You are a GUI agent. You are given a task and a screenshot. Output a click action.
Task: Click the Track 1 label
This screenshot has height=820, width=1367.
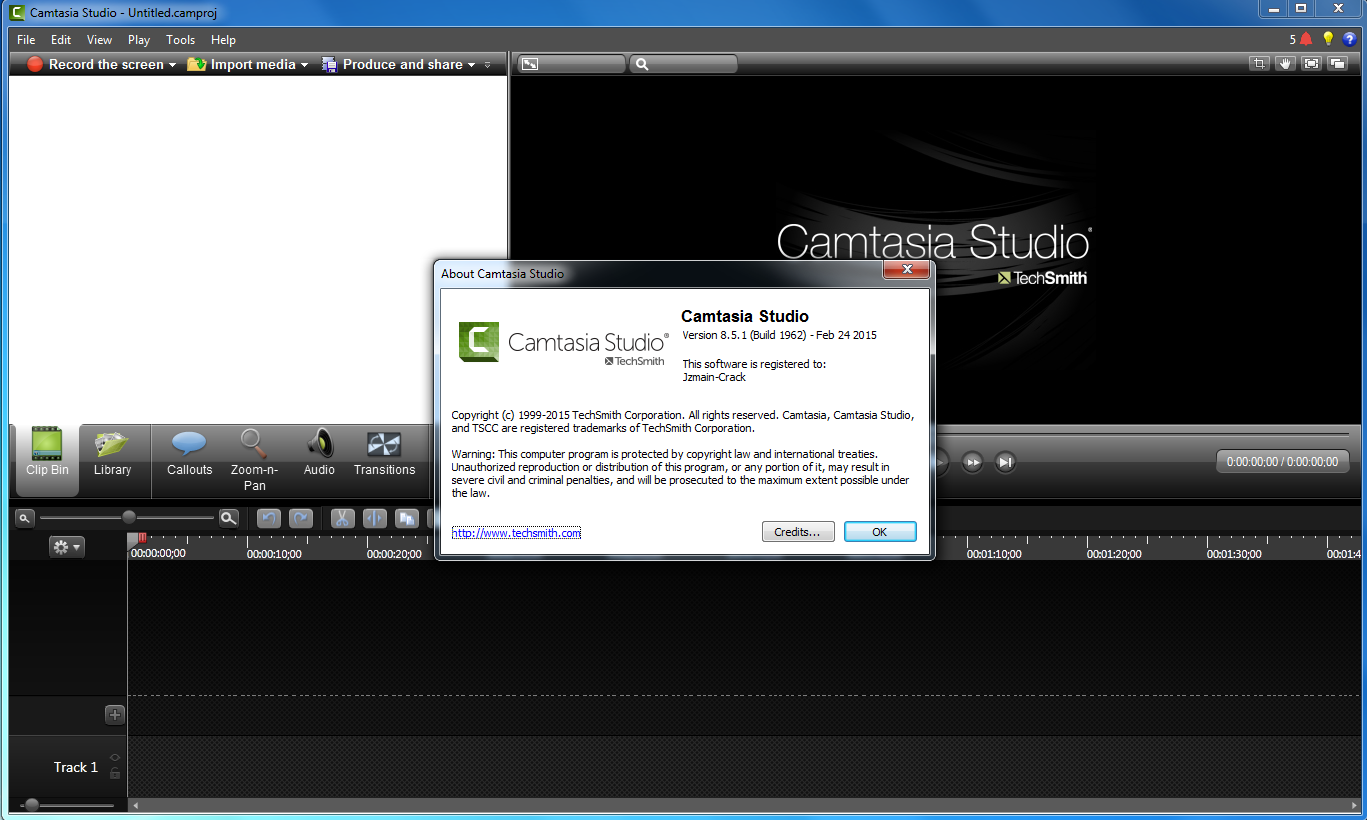click(76, 767)
